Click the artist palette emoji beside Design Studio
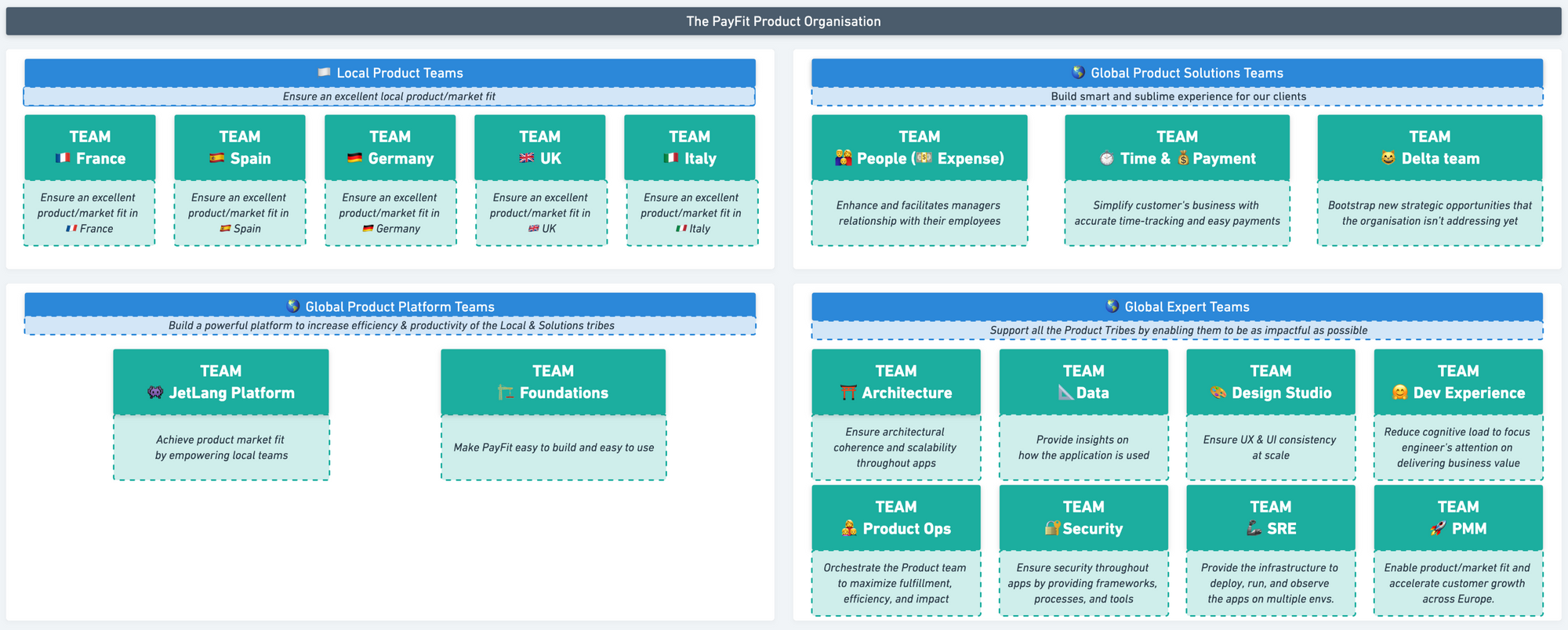 [1218, 393]
